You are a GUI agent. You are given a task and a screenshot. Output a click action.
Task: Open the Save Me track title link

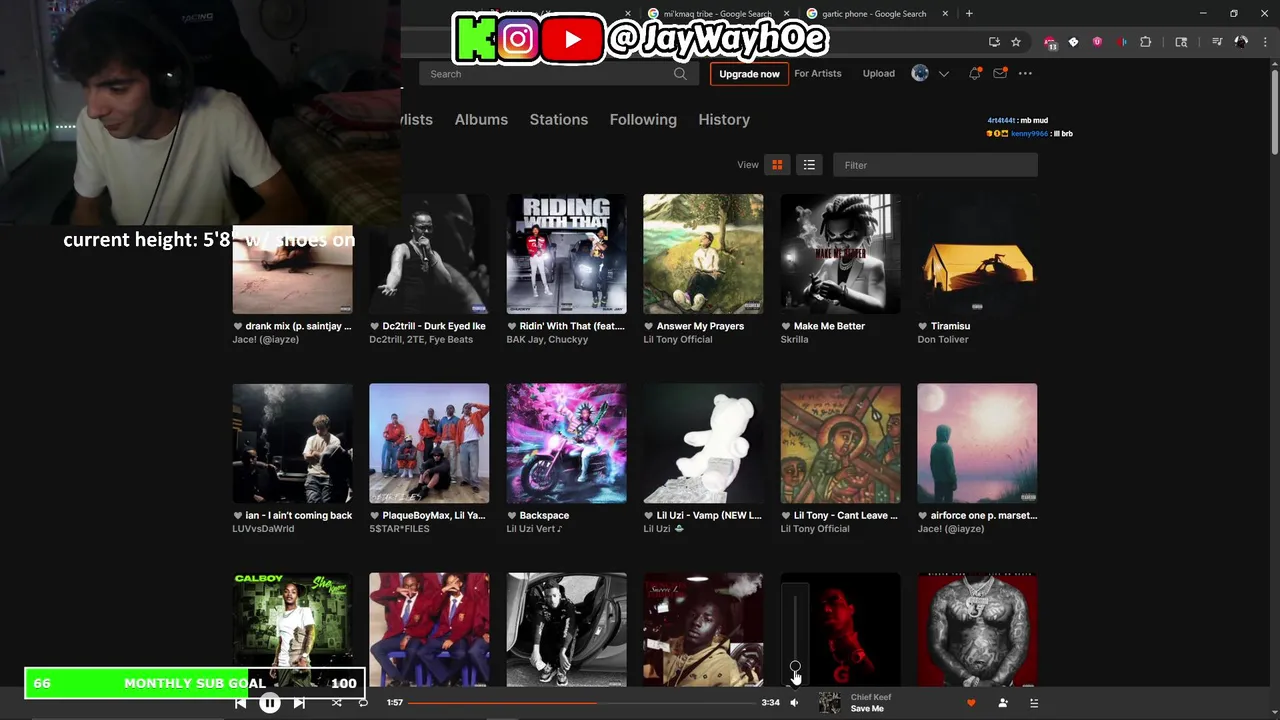point(867,709)
